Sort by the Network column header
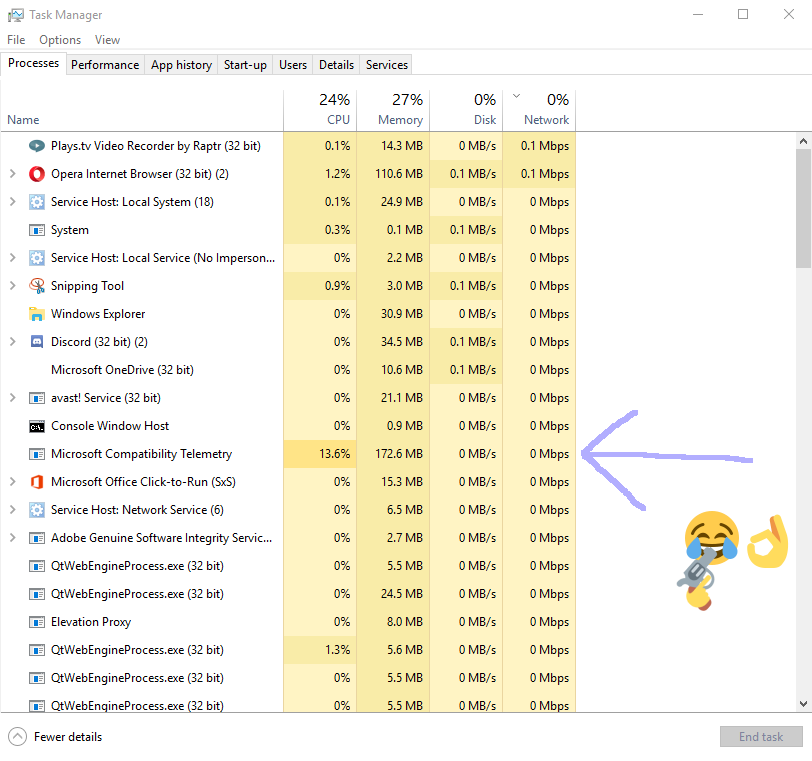812x761 pixels. pyautogui.click(x=539, y=110)
